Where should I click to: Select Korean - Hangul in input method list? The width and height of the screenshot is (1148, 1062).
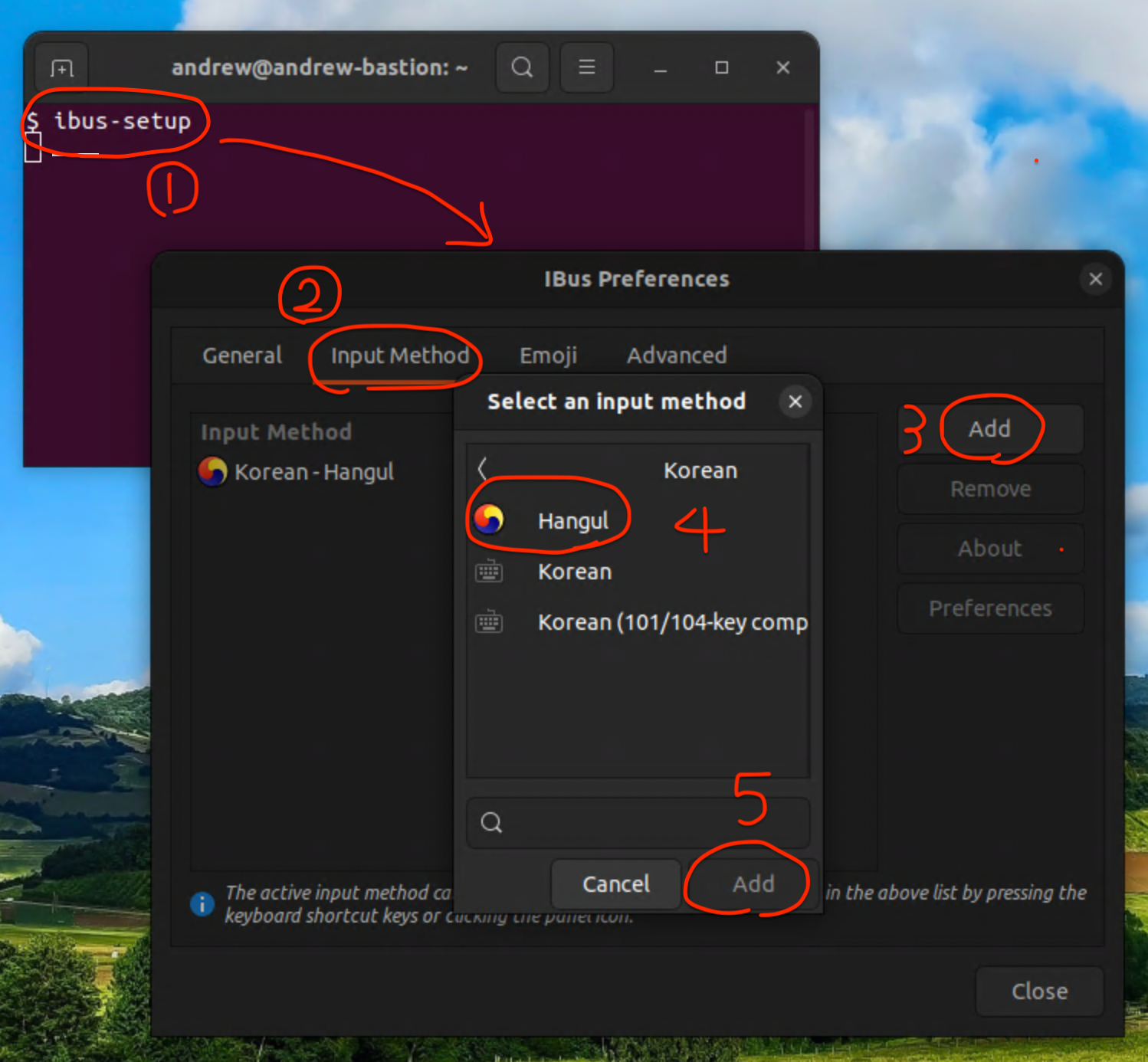point(322,472)
